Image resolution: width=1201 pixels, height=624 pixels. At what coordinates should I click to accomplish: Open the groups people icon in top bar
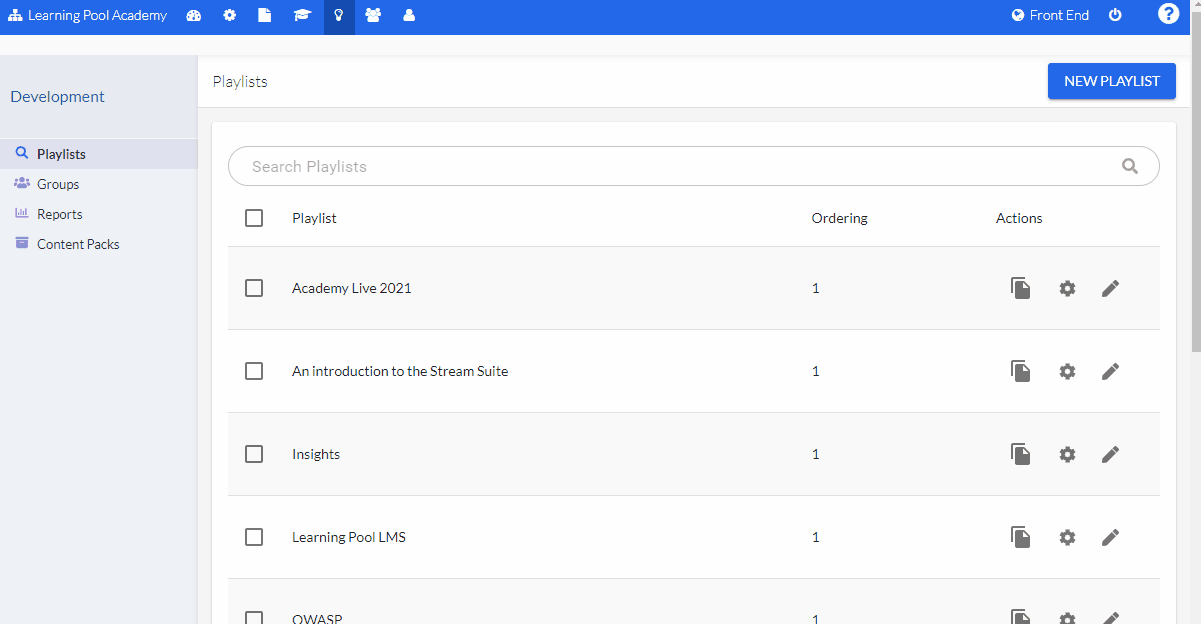point(374,16)
